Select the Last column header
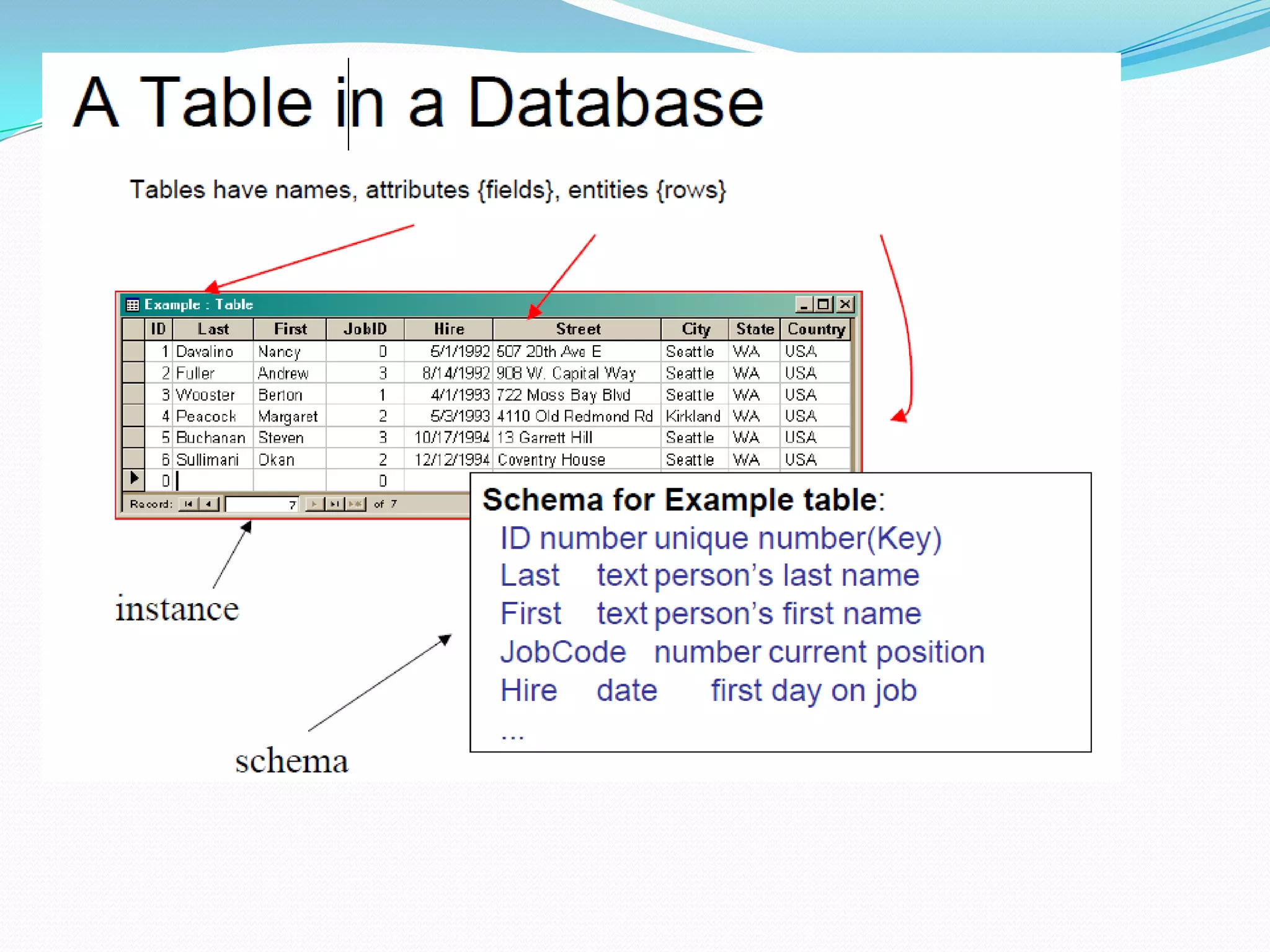 pos(213,329)
